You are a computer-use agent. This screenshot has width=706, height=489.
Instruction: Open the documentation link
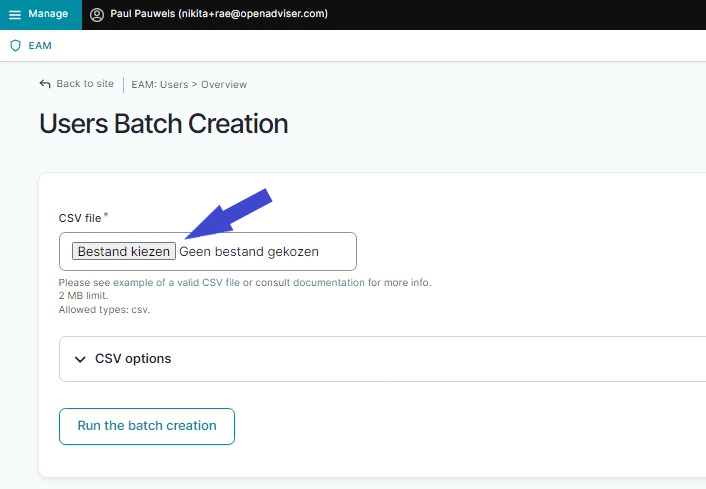point(329,283)
